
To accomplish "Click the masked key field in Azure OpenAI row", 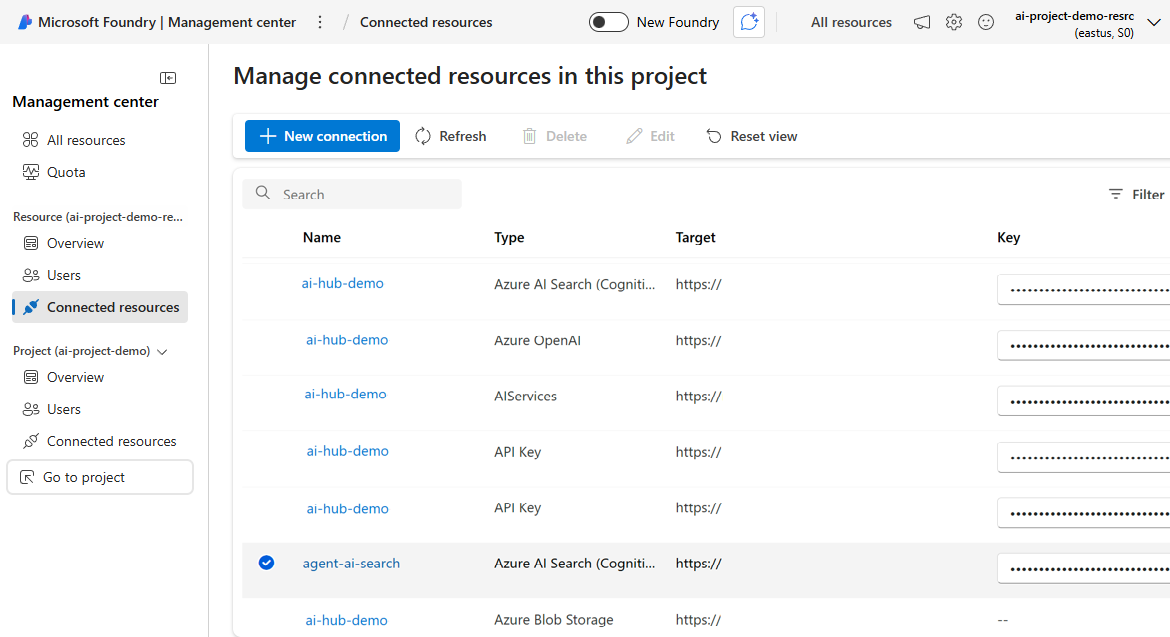I will 1083,345.
